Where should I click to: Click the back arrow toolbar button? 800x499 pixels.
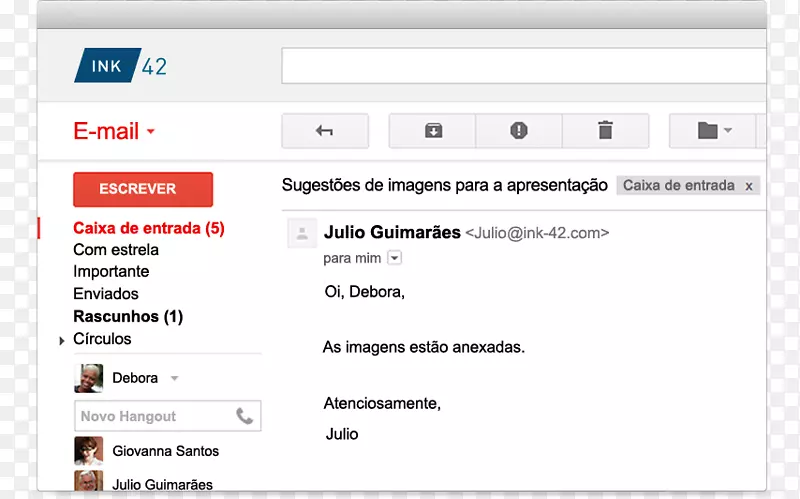click(325, 131)
